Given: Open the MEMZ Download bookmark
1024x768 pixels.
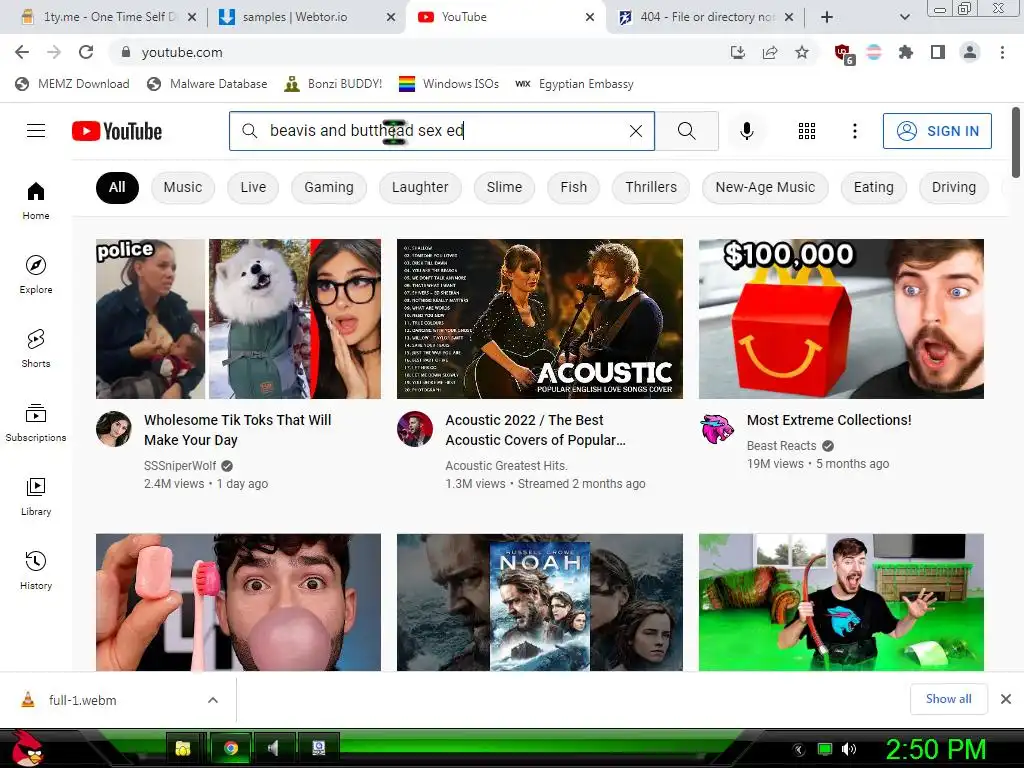Looking at the screenshot, I should pyautogui.click(x=72, y=84).
